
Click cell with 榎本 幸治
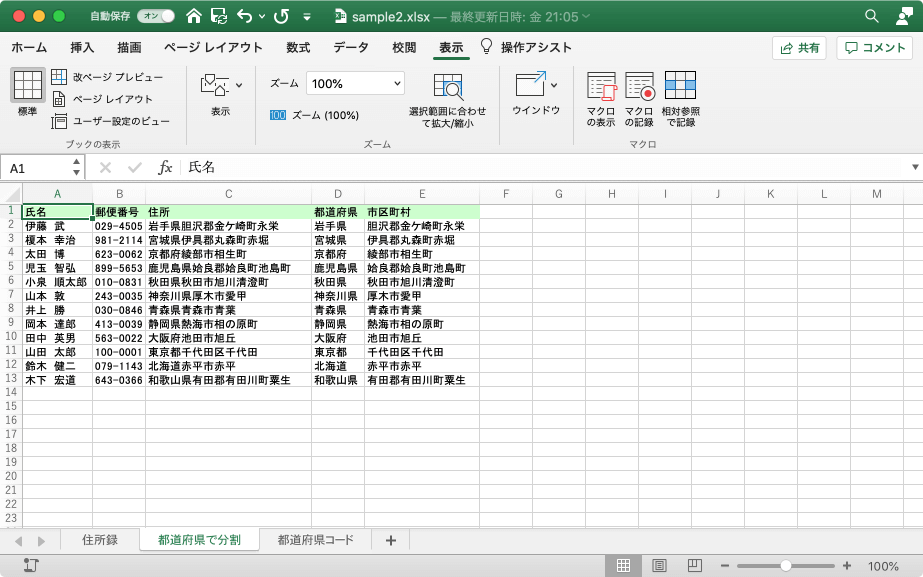(x=57, y=240)
